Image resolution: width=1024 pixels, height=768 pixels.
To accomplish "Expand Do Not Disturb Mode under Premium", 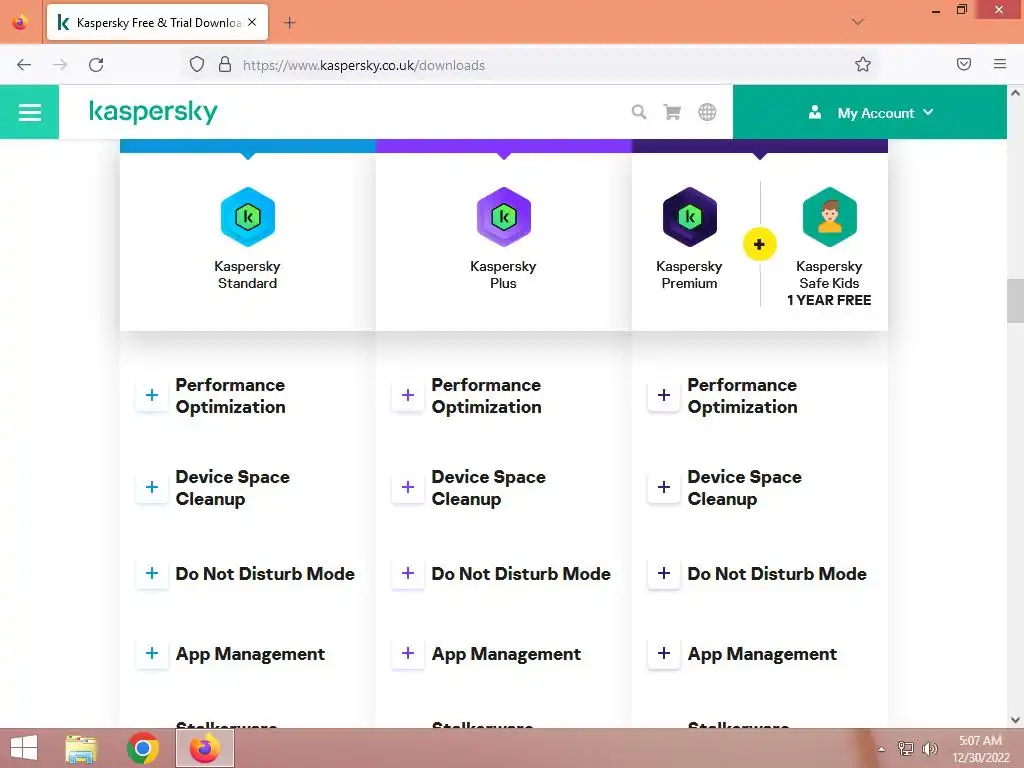I will 664,573.
